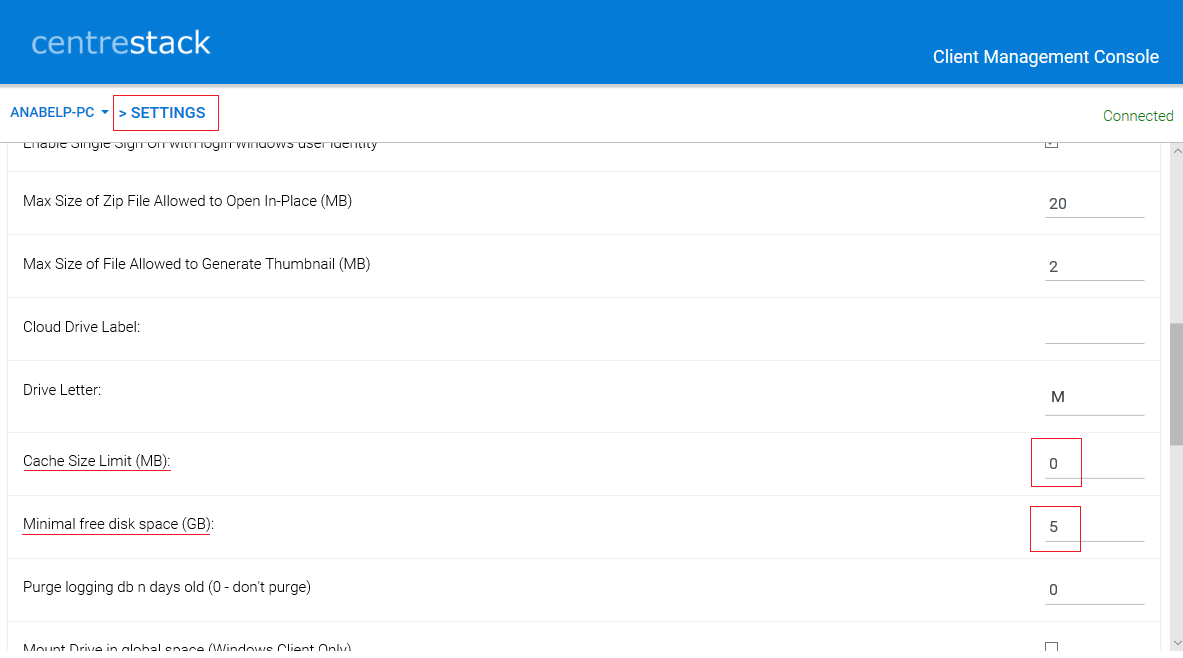Click the Cloud Drive Label text
1183x658 pixels.
81,327
